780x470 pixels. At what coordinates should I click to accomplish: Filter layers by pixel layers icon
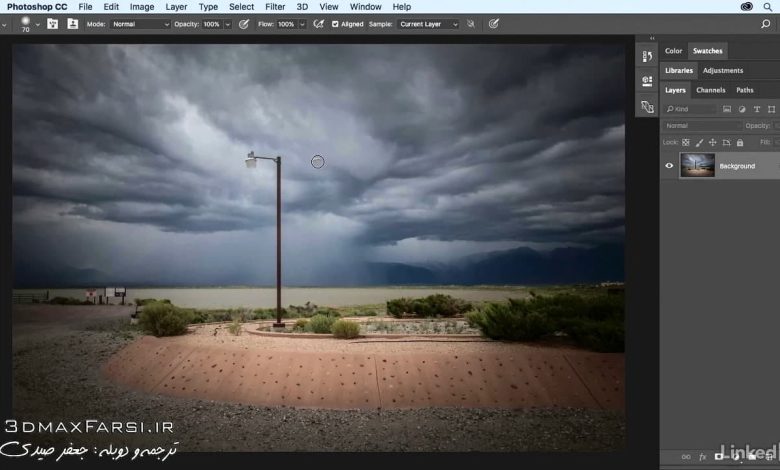pos(727,109)
